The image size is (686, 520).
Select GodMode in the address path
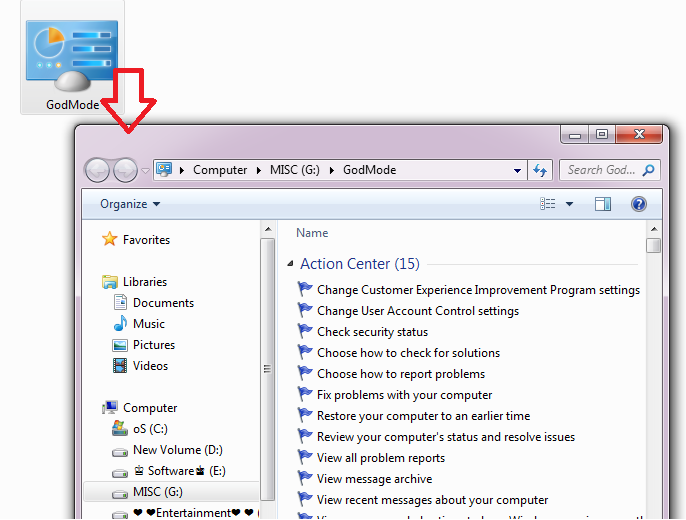(370, 170)
